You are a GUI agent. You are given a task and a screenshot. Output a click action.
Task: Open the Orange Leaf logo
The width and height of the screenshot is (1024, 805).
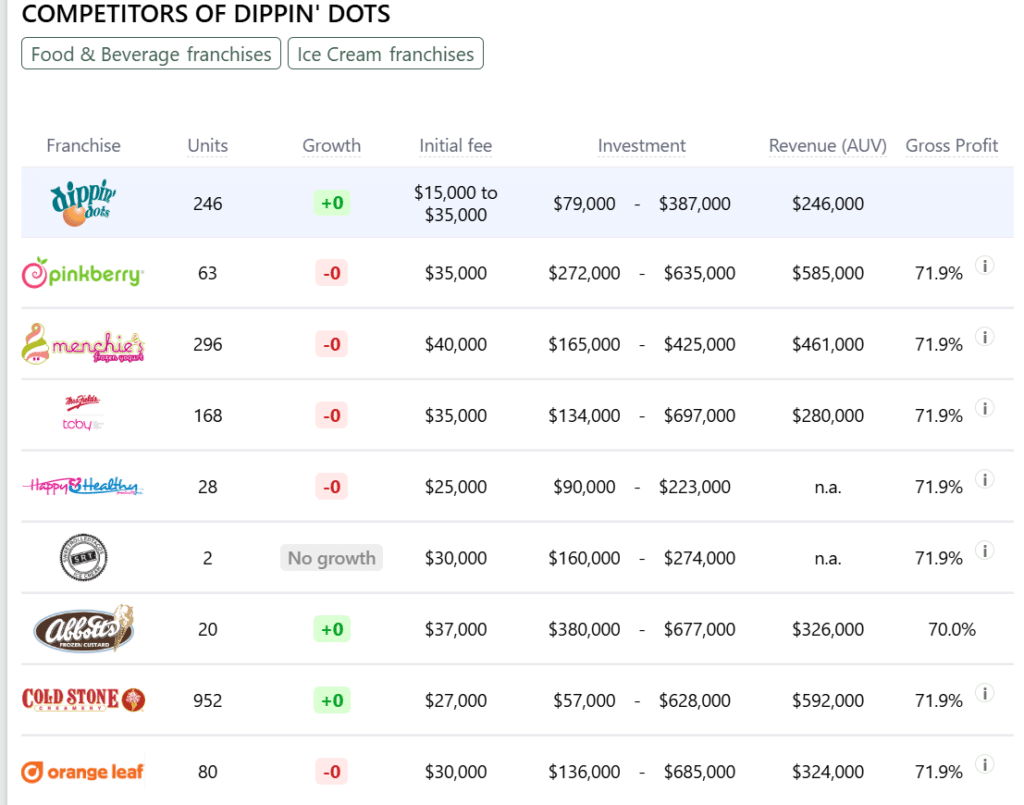coord(83,771)
